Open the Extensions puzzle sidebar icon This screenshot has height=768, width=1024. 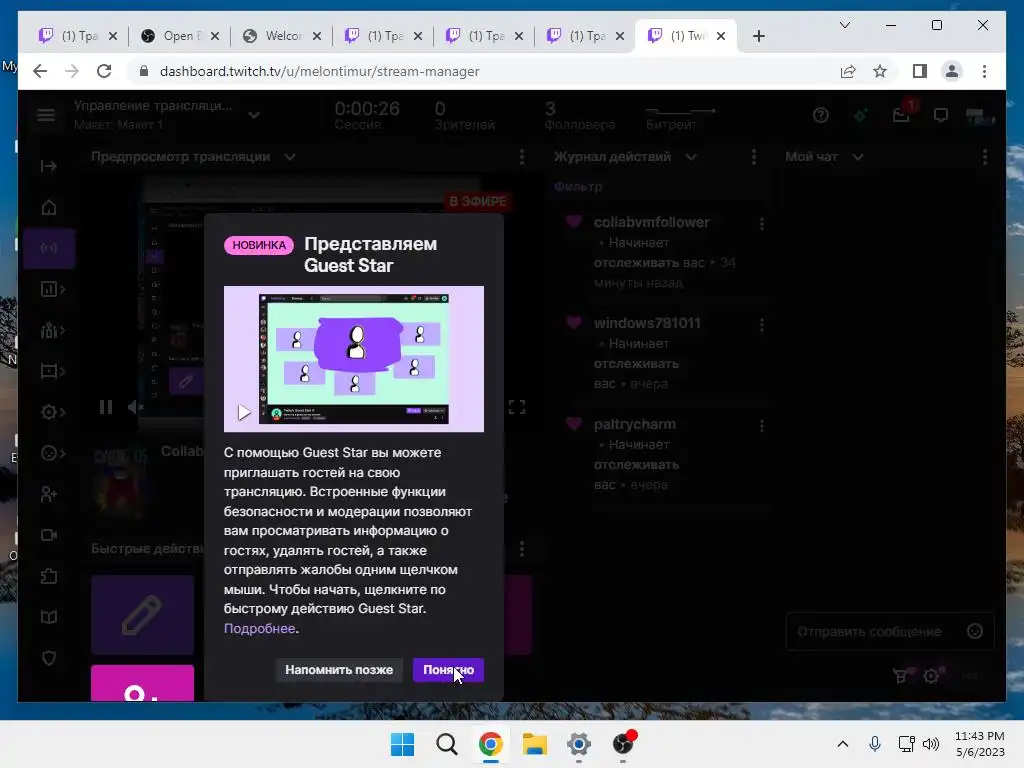[x=48, y=577]
